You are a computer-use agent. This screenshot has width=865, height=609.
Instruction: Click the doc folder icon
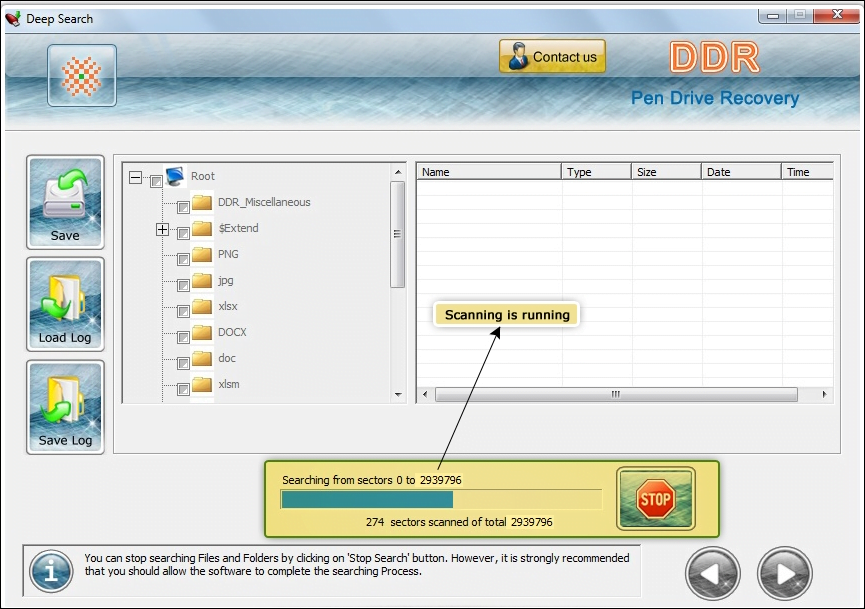(202, 359)
